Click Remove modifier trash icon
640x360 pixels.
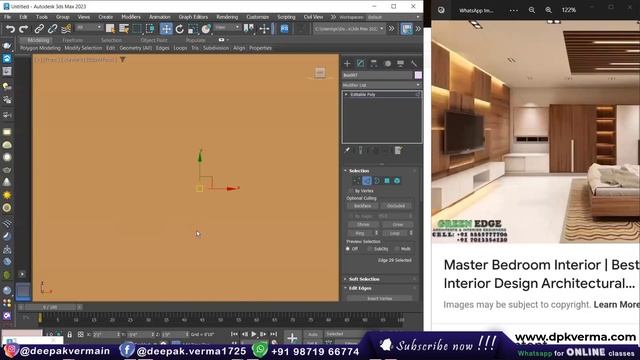click(398, 150)
